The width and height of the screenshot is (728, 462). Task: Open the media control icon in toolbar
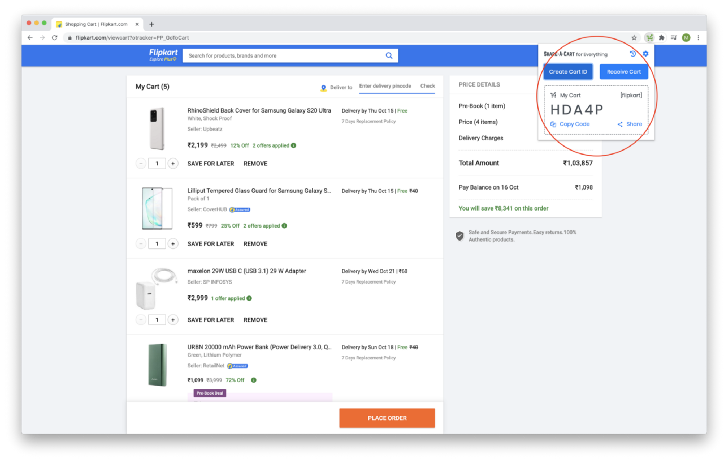point(674,38)
